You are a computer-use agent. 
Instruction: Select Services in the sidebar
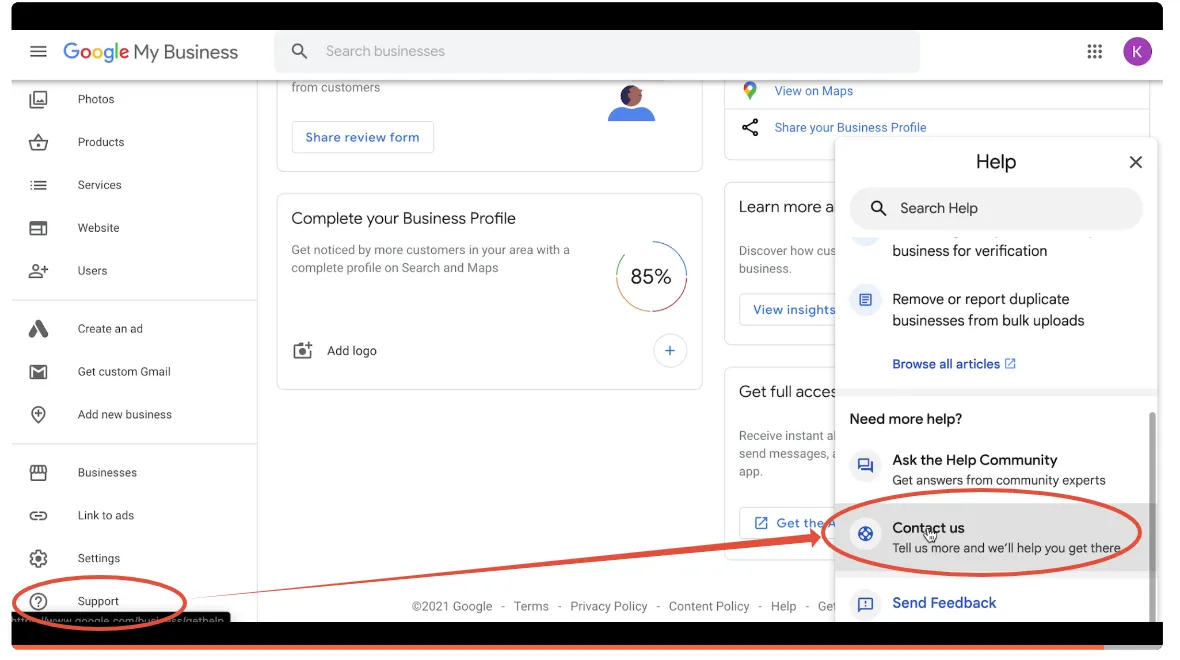(99, 185)
